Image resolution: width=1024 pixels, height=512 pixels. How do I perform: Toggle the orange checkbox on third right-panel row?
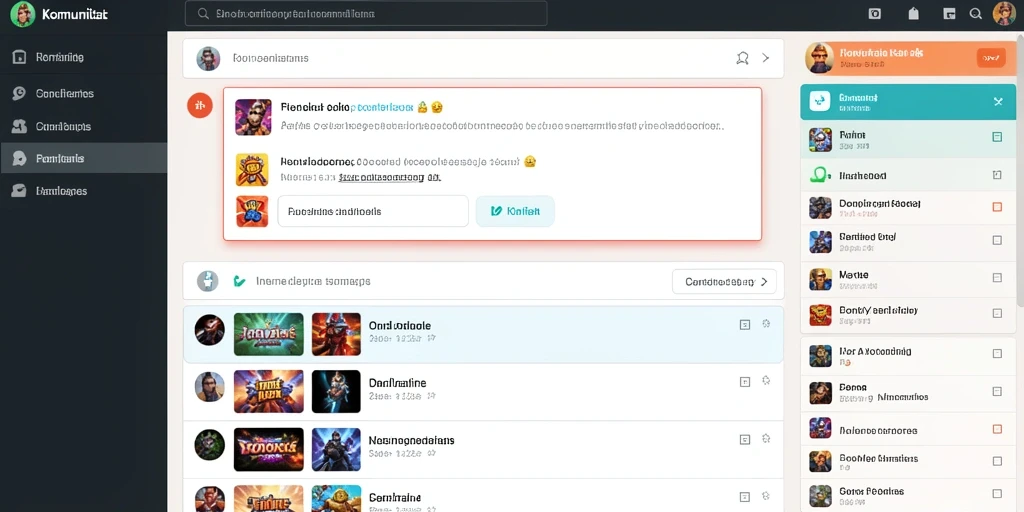pos(997,207)
